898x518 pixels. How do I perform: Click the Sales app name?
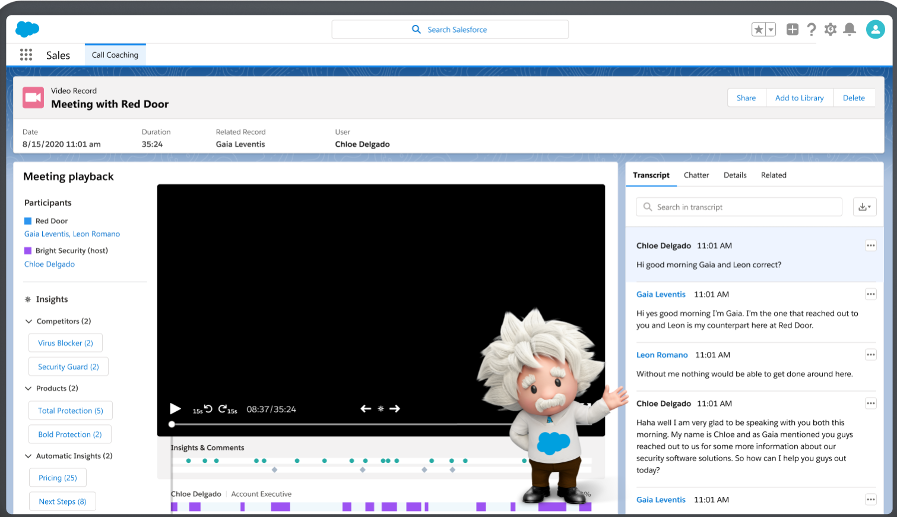tap(58, 55)
